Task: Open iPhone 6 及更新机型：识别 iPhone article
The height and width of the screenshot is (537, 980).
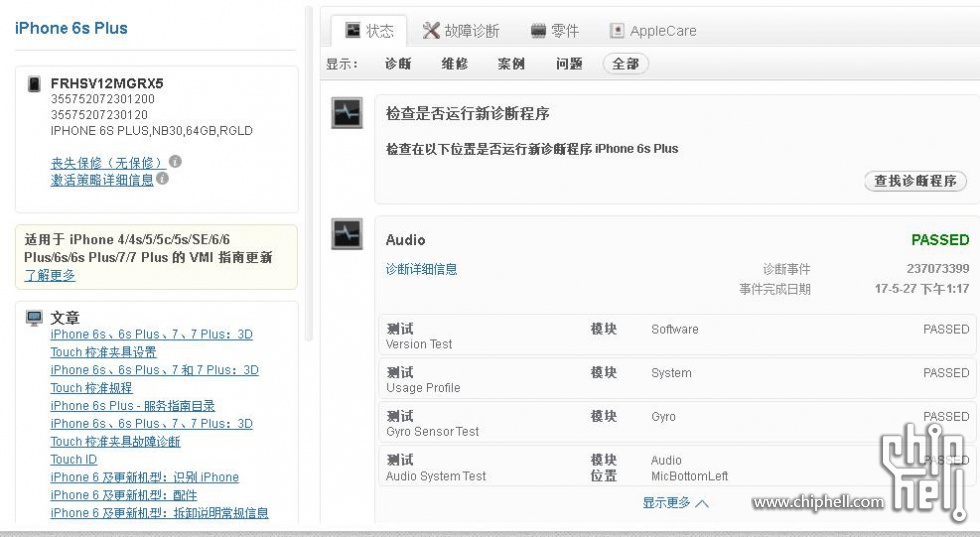Action: pos(144,478)
